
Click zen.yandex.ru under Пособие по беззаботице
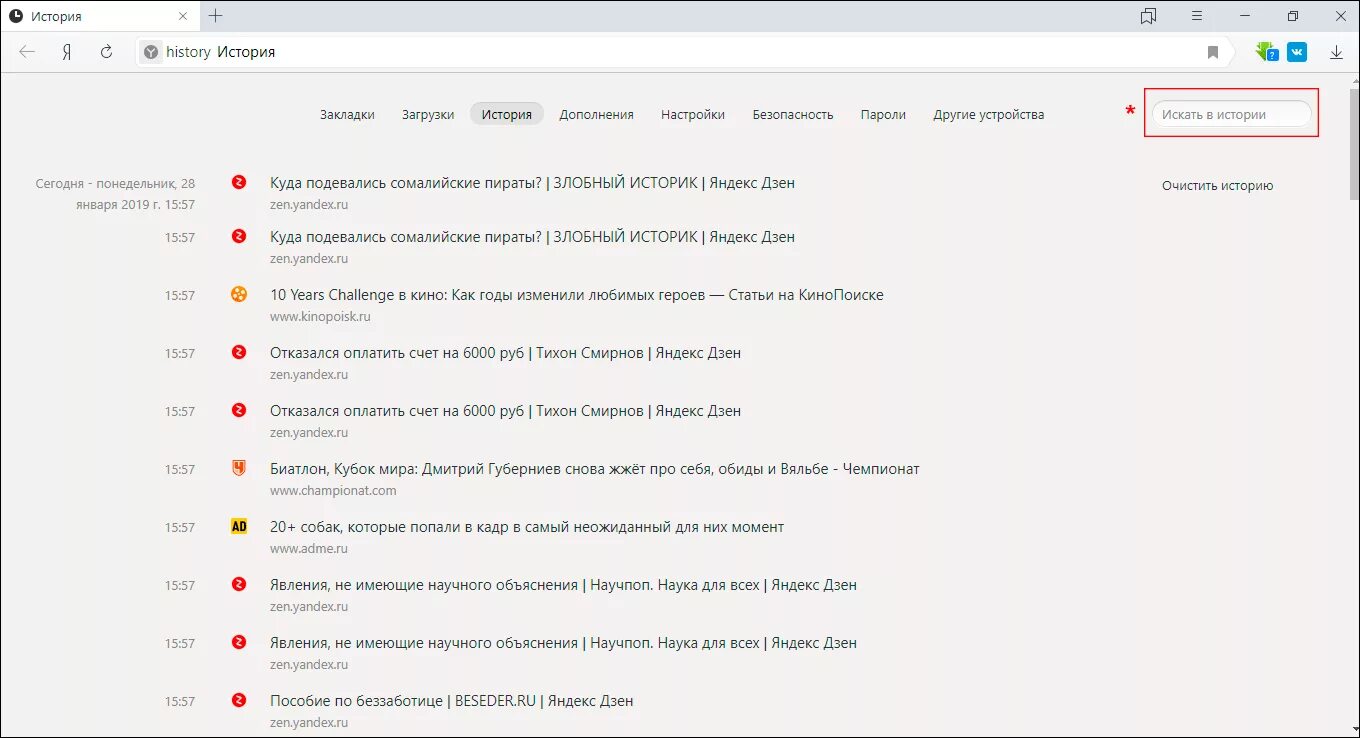click(309, 722)
